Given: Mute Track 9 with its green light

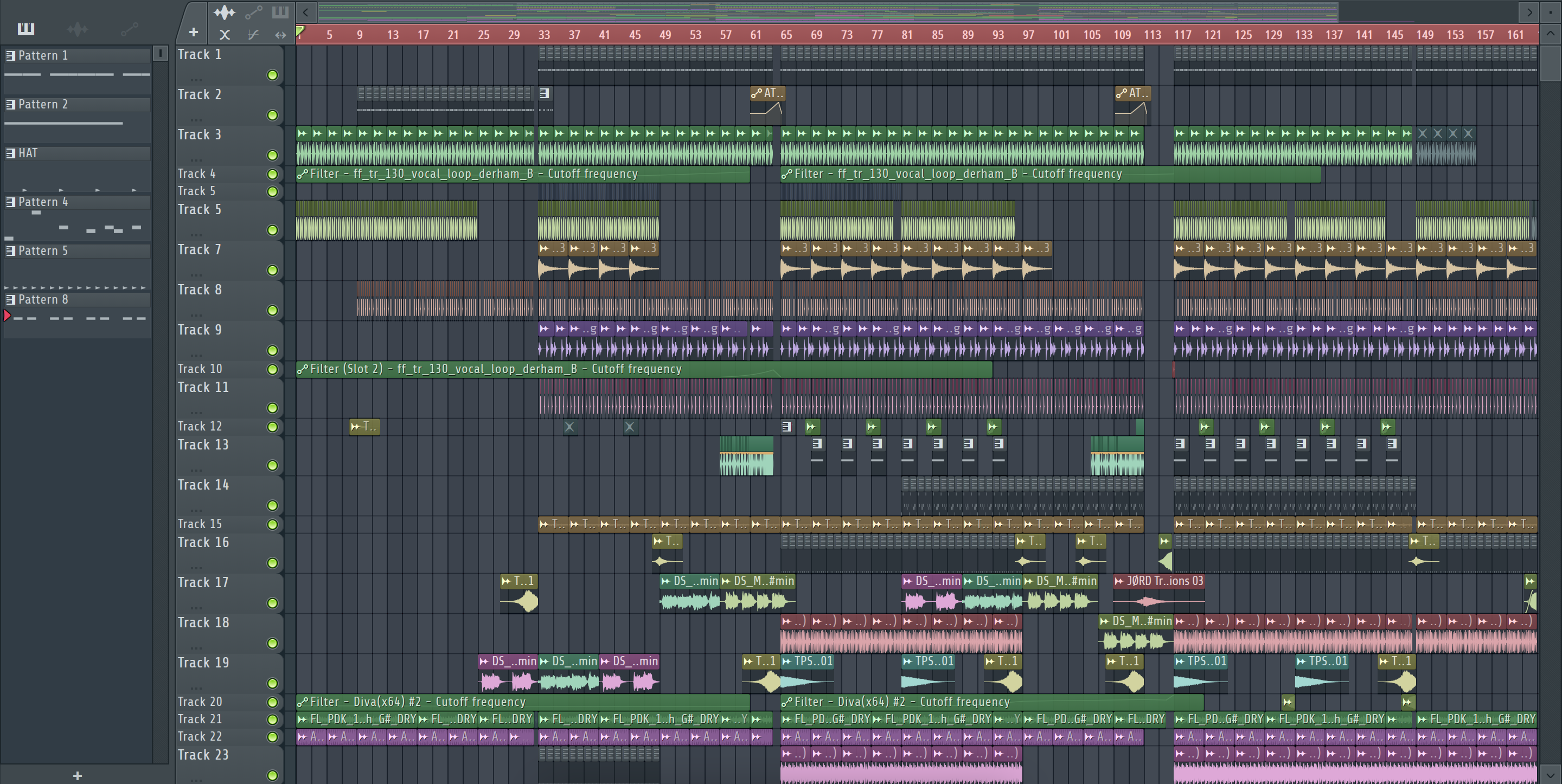Looking at the screenshot, I should coord(272,350).
